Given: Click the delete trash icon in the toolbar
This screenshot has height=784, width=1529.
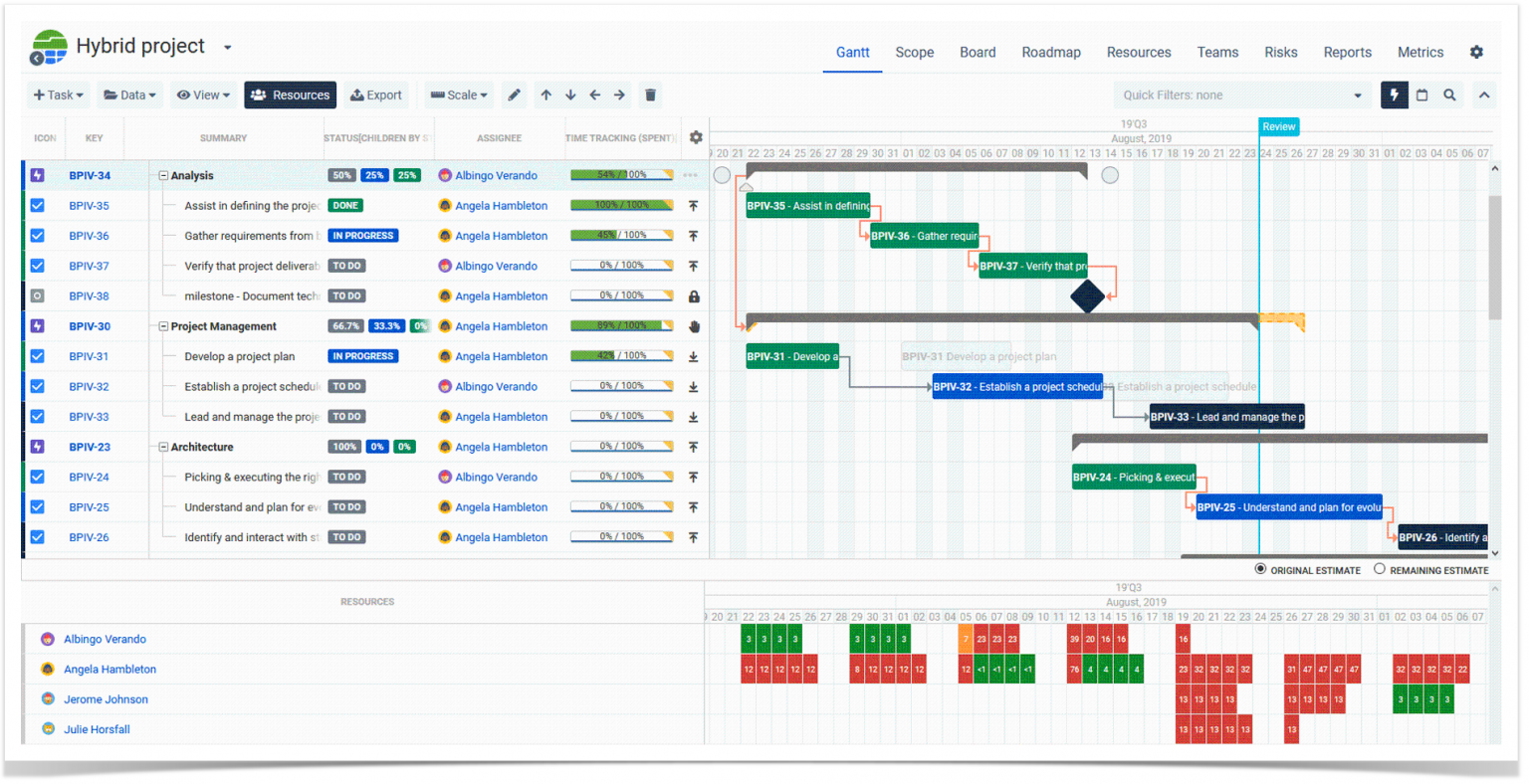Looking at the screenshot, I should (x=650, y=95).
